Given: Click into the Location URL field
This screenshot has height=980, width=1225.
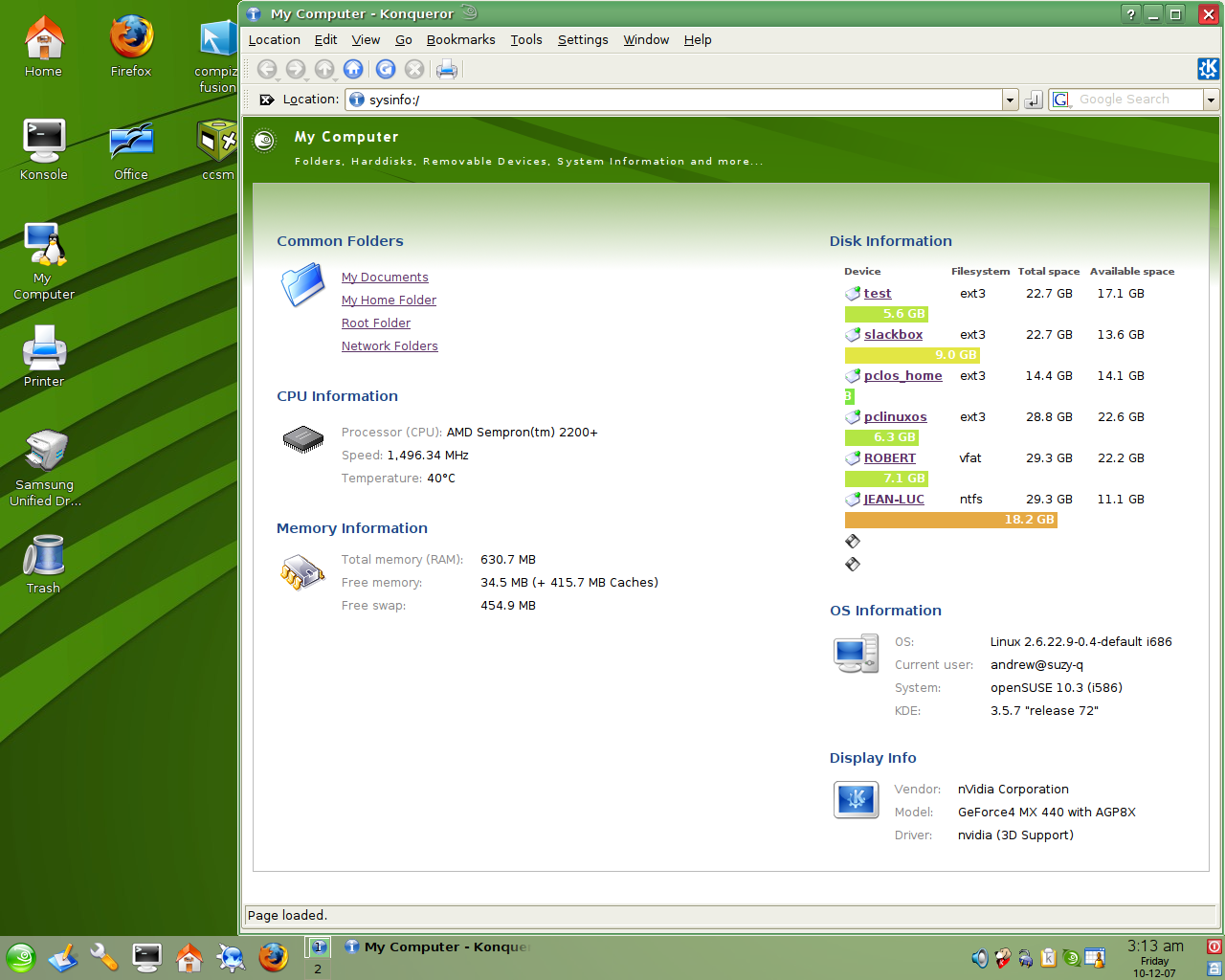Looking at the screenshot, I should (674, 100).
